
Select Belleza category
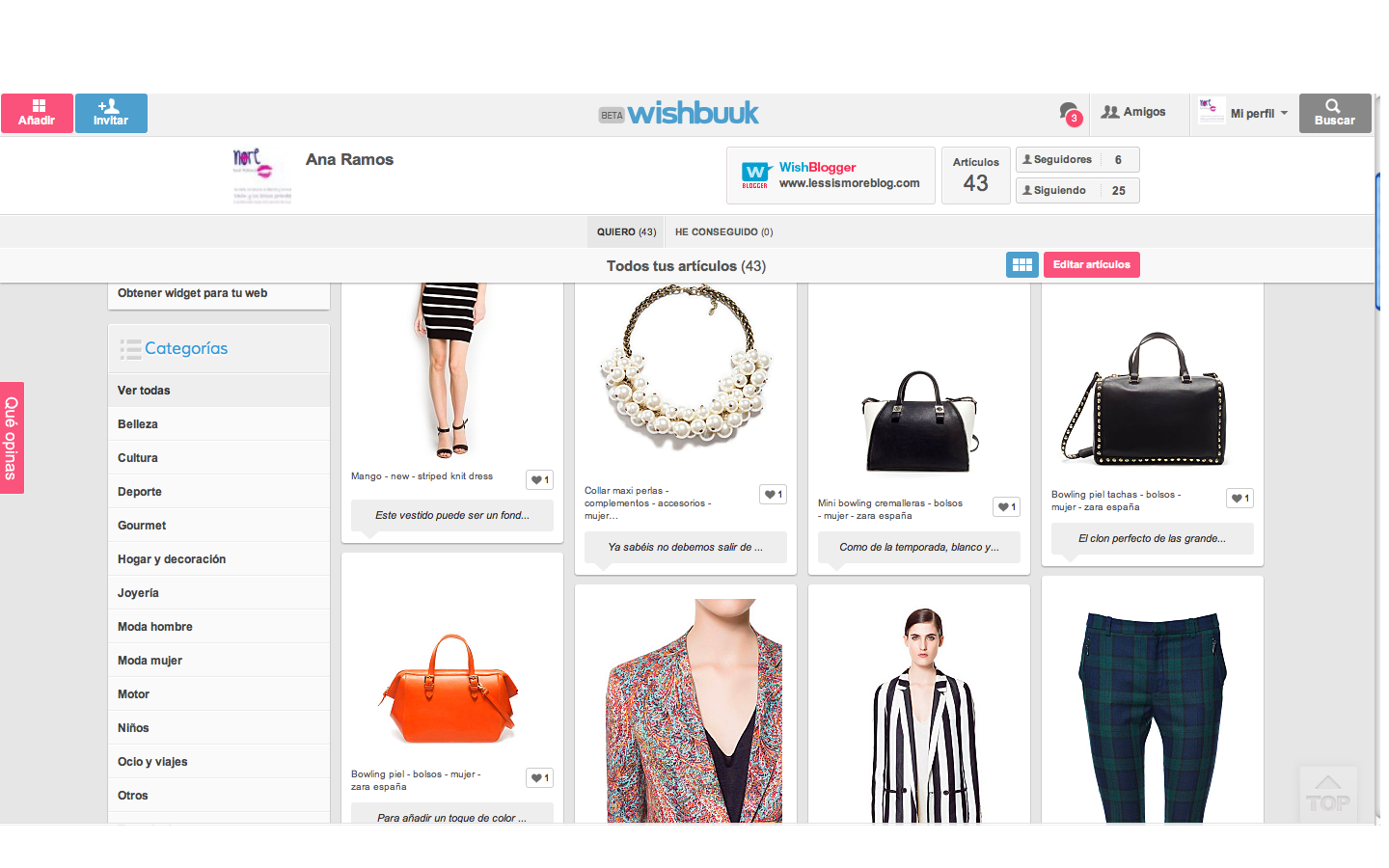(x=219, y=424)
